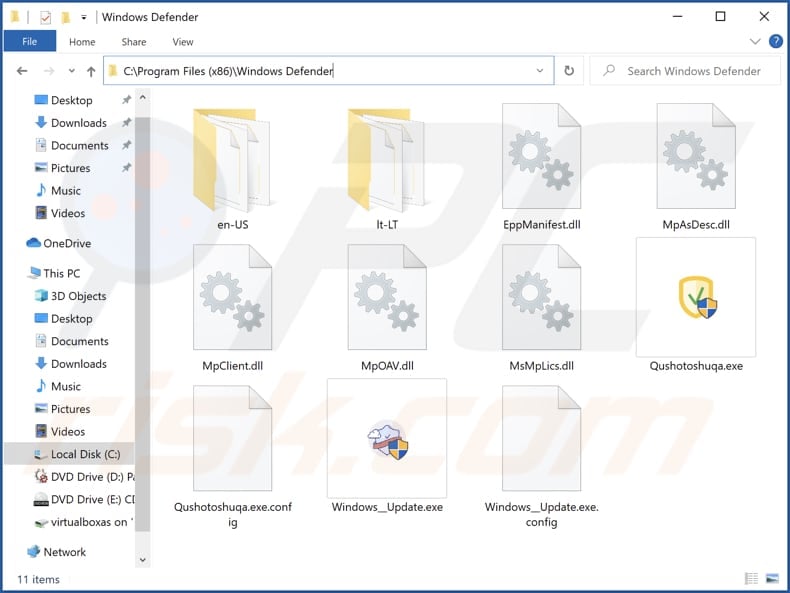
Task: Select Music in Quick access
Action: tap(65, 191)
